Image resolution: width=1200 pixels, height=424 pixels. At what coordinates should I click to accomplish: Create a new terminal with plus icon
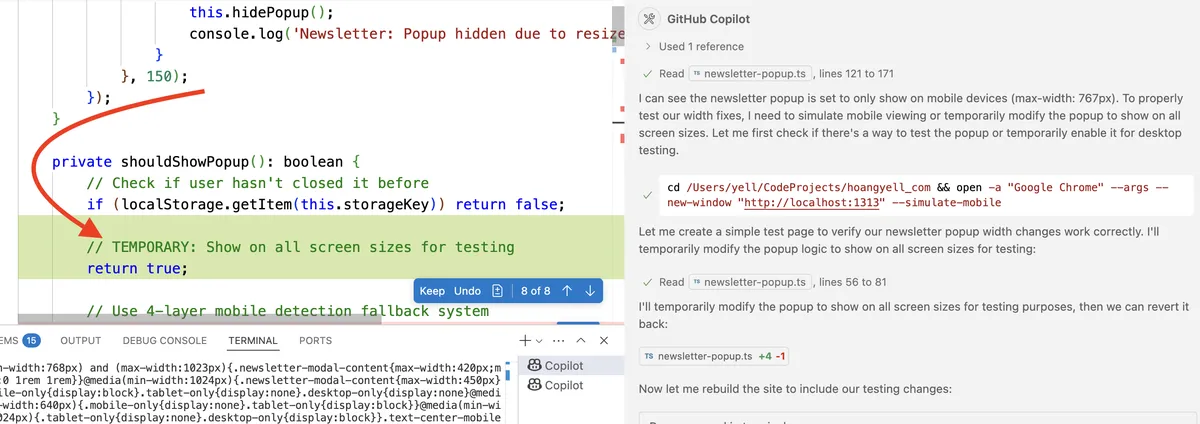[x=524, y=340]
